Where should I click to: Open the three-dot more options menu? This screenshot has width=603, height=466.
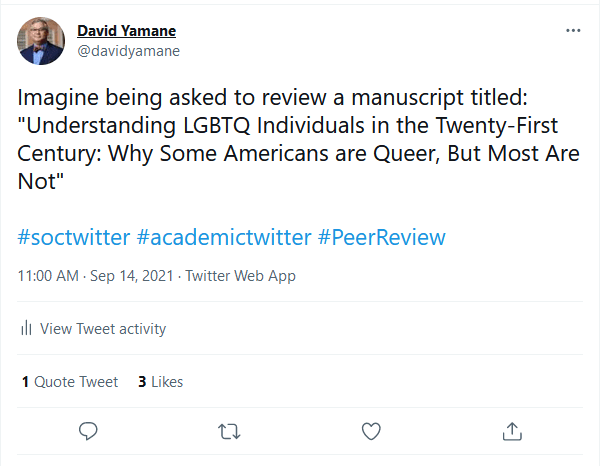pyautogui.click(x=573, y=31)
